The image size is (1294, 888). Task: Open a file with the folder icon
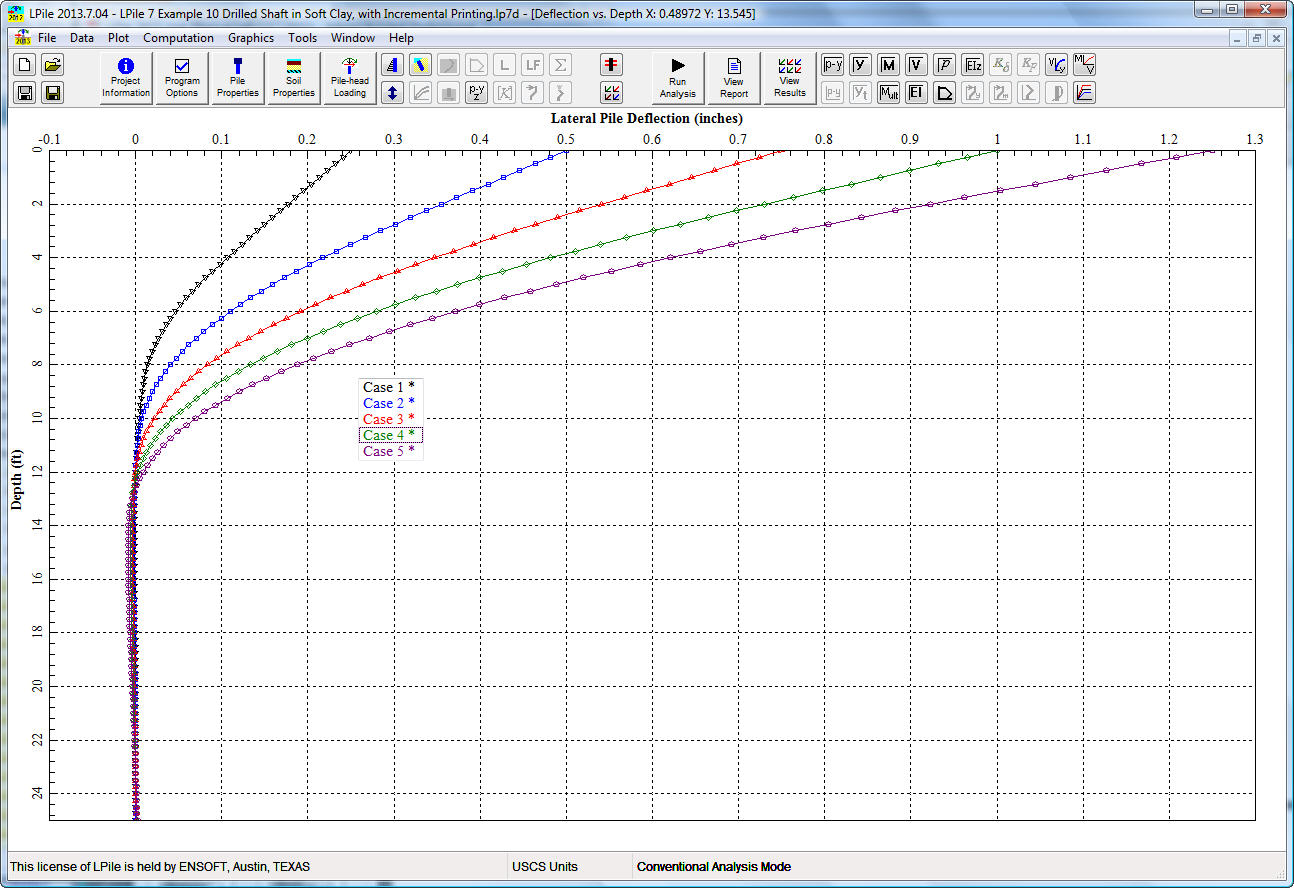pos(53,65)
